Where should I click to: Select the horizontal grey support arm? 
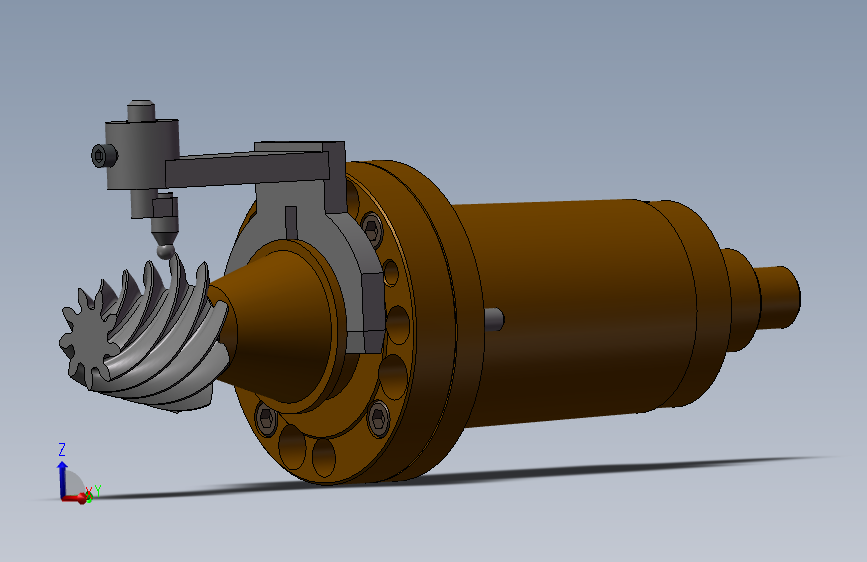[x=247, y=170]
